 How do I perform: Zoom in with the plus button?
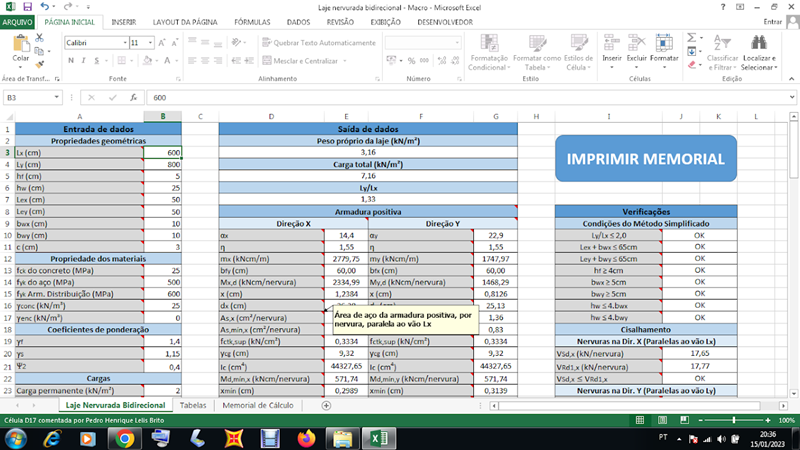tap(768, 420)
